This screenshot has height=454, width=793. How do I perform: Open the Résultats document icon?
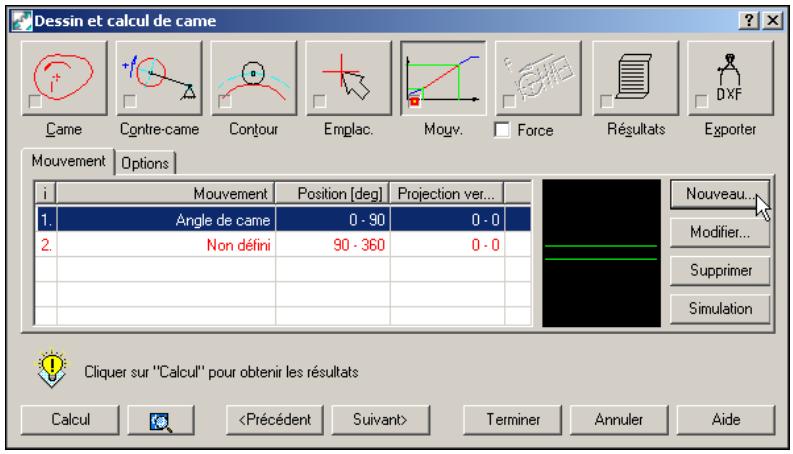[636, 78]
